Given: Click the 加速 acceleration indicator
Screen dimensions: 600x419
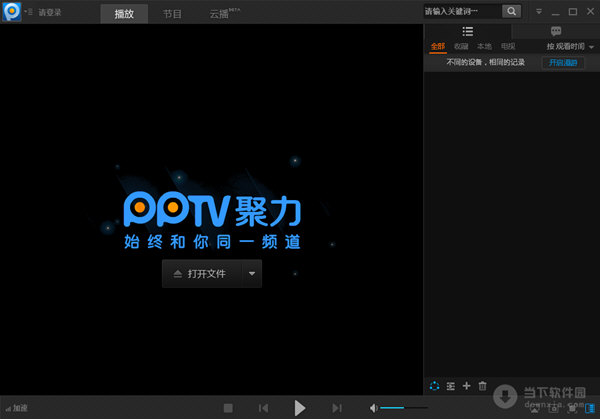Looking at the screenshot, I should (x=16, y=408).
